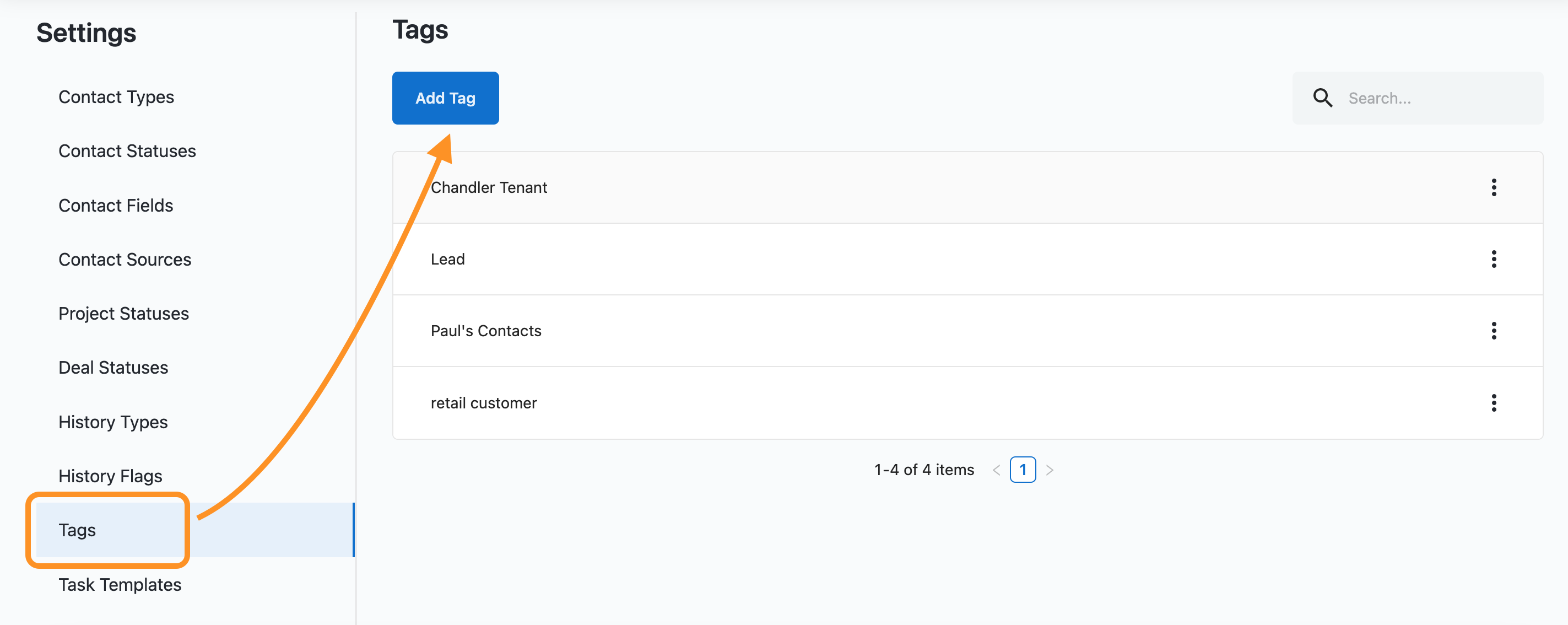The height and width of the screenshot is (625, 1568).
Task: Open the Paul's Contacts kebab menu
Action: [1493, 331]
